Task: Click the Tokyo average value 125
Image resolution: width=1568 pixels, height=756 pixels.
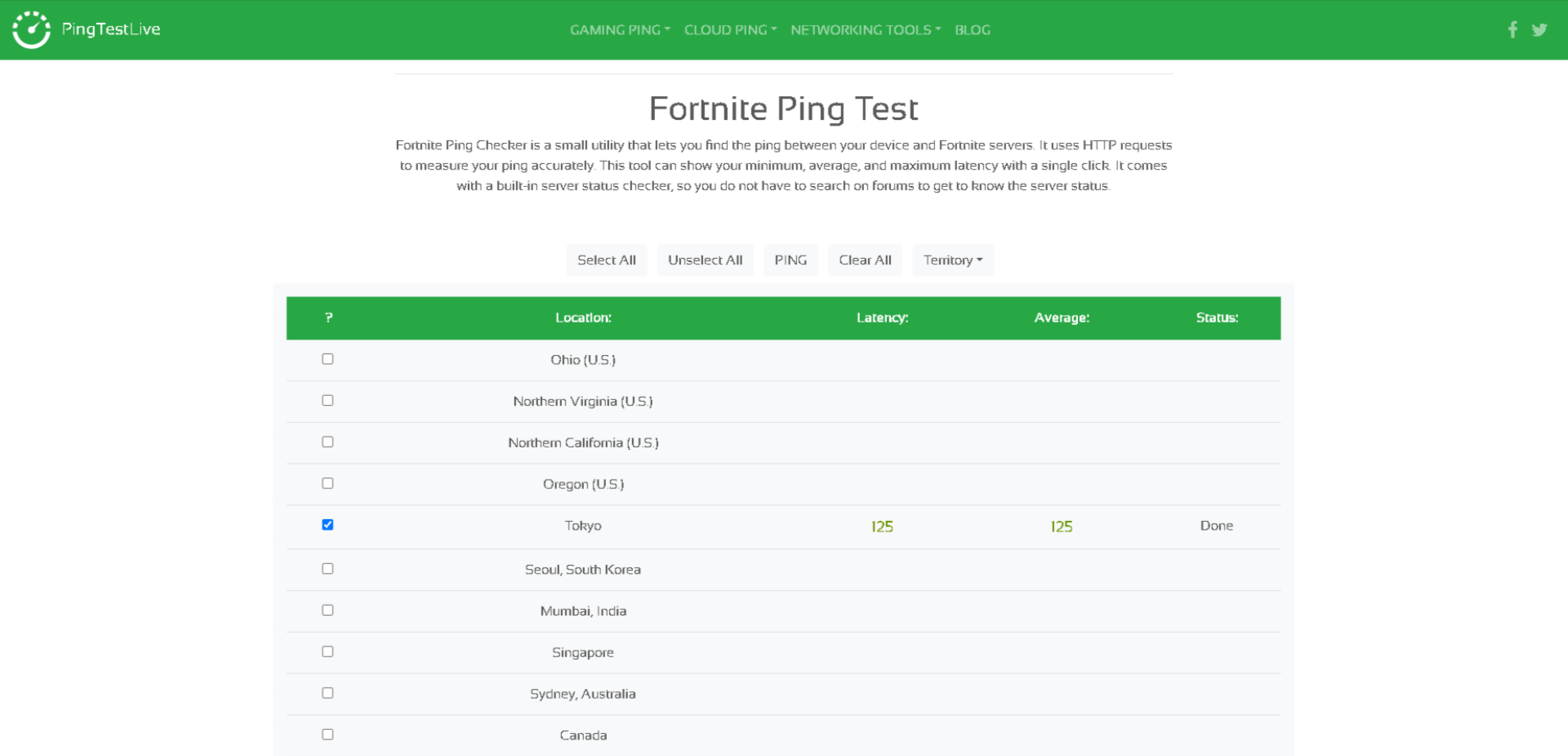Action: tap(1062, 527)
